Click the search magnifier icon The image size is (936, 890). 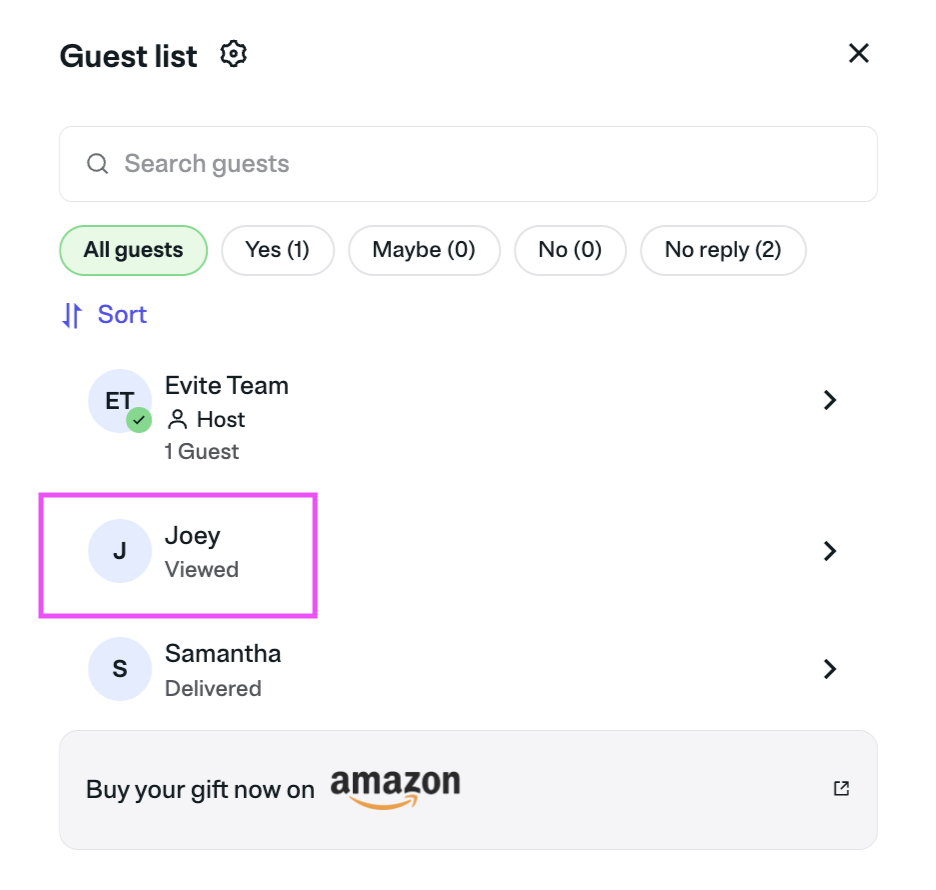tap(97, 164)
